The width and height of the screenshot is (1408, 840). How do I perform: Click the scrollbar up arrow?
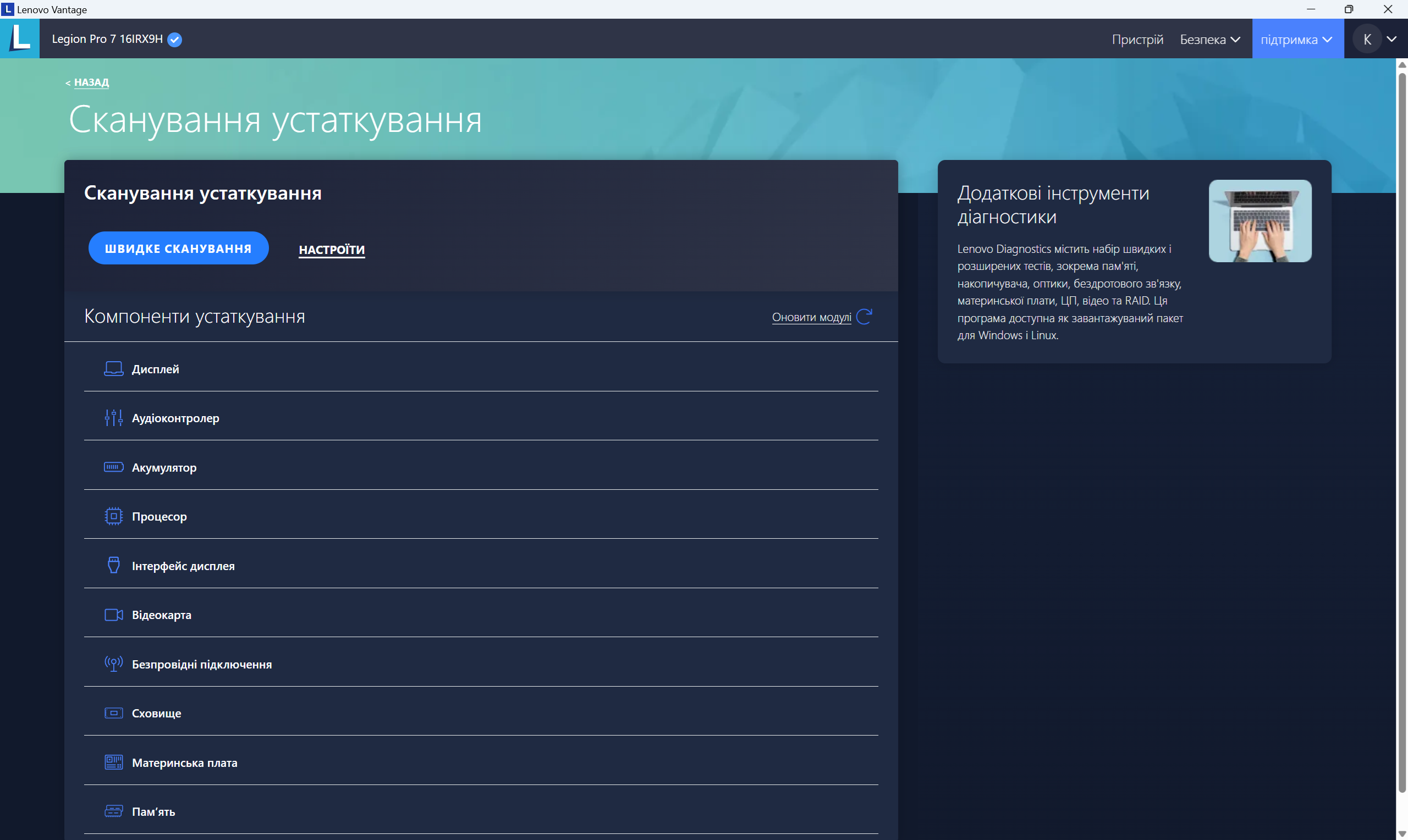click(x=1402, y=64)
